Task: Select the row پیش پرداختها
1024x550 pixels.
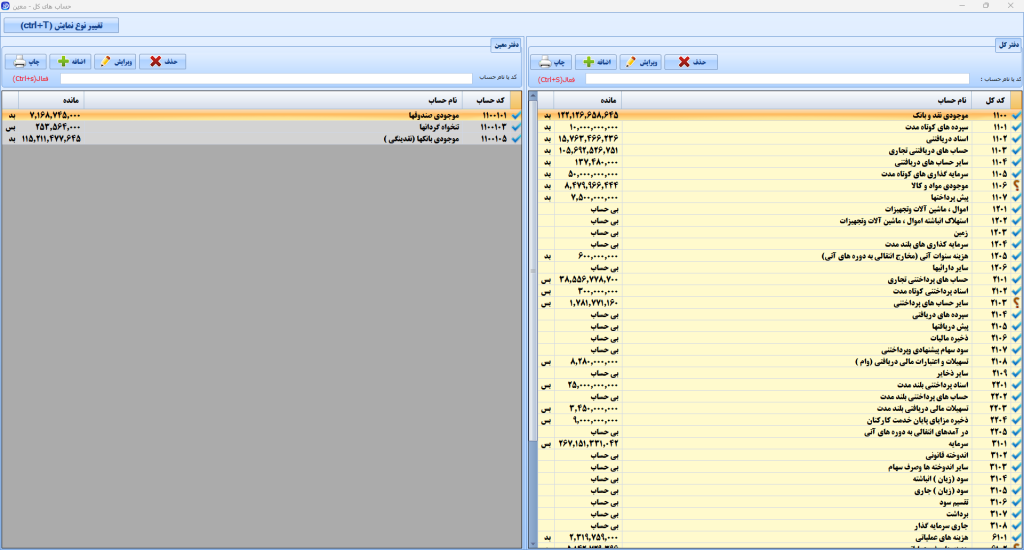Action: coord(780,197)
